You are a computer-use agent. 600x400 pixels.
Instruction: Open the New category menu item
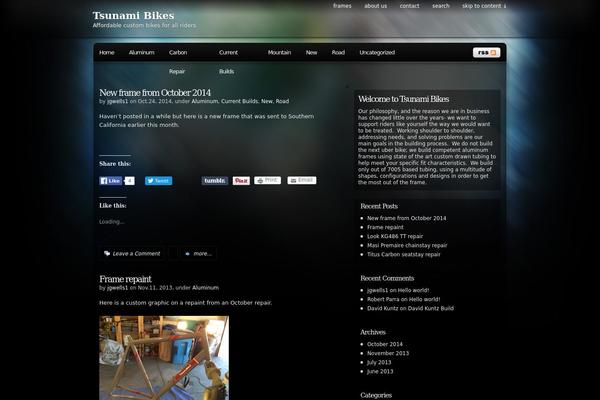point(311,52)
